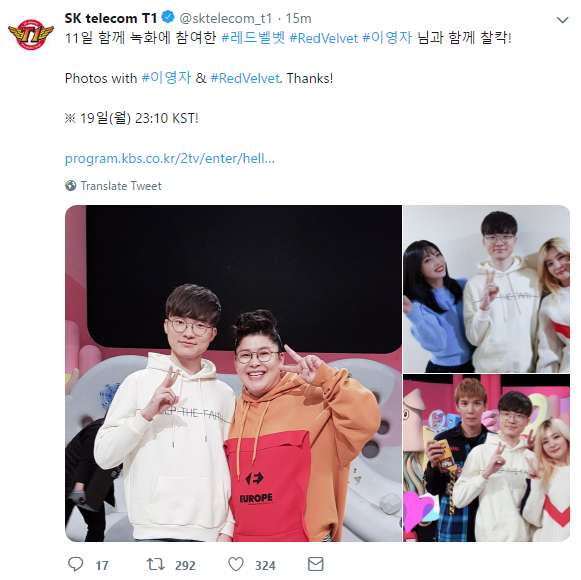Open the bottom-right photo with pink heart

[486, 458]
